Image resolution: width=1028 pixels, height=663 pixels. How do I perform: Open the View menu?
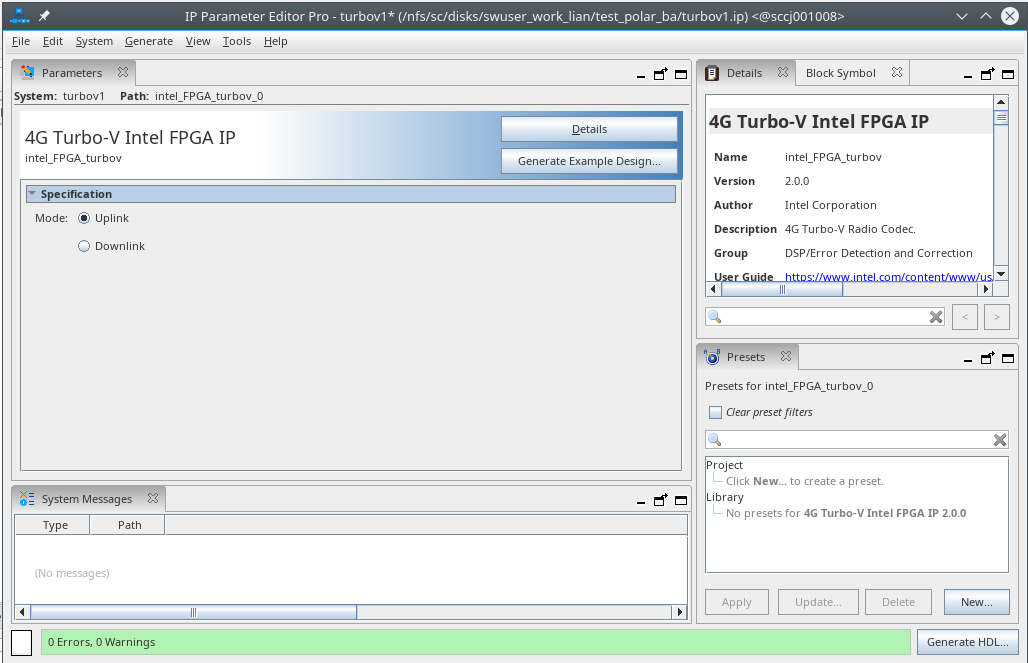pos(198,41)
